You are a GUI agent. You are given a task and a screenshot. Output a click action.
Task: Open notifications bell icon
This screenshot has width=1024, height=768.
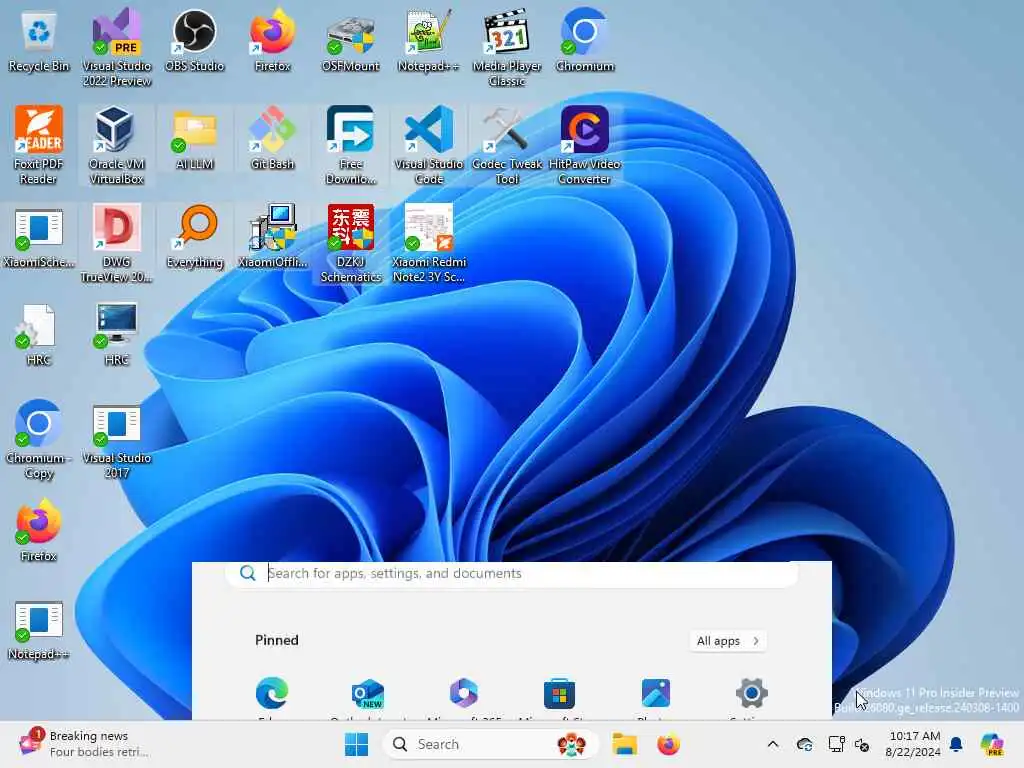(x=956, y=744)
